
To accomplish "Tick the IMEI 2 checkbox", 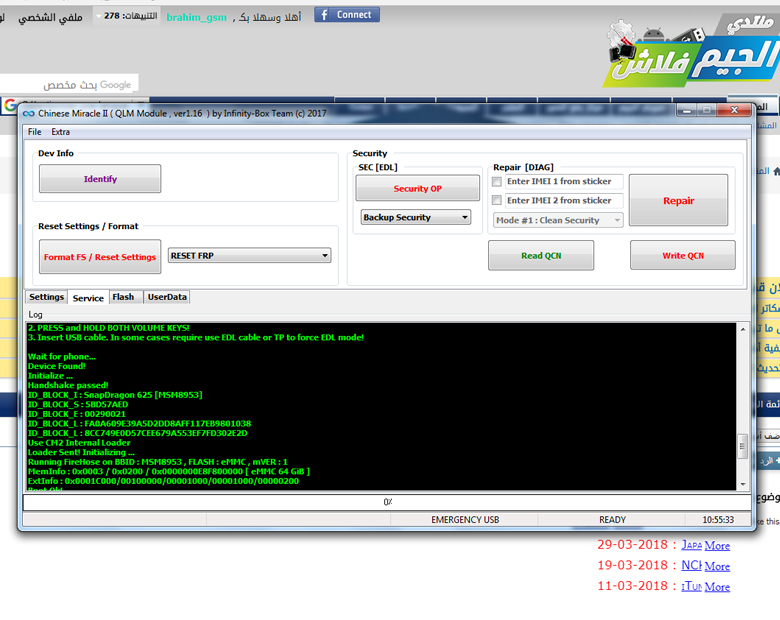I will [496, 200].
